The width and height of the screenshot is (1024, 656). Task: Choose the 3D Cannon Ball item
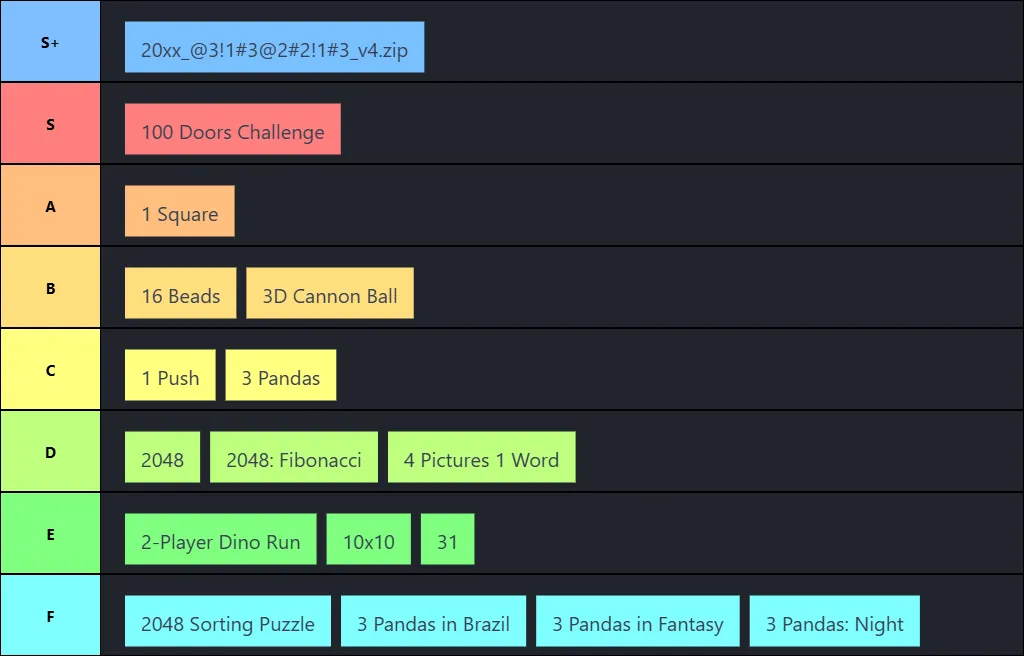click(x=330, y=293)
